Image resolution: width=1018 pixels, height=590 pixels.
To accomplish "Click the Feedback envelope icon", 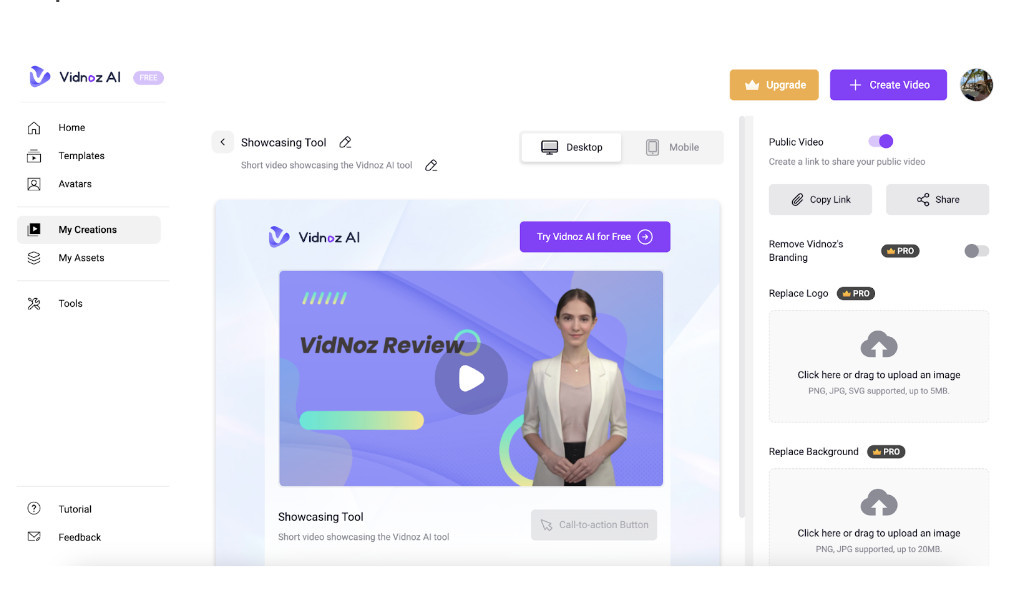I will (x=34, y=536).
